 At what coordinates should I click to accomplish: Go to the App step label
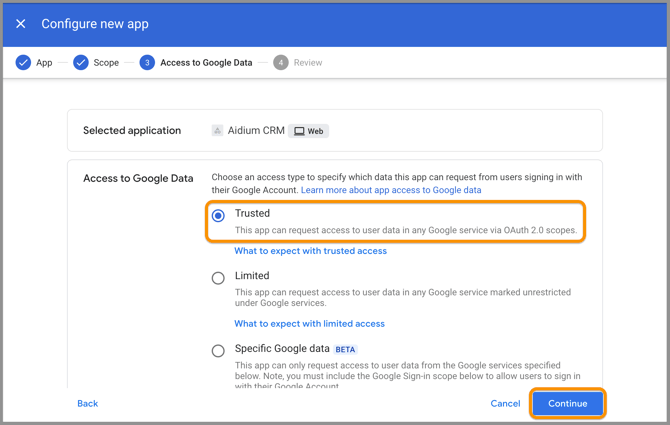(44, 63)
